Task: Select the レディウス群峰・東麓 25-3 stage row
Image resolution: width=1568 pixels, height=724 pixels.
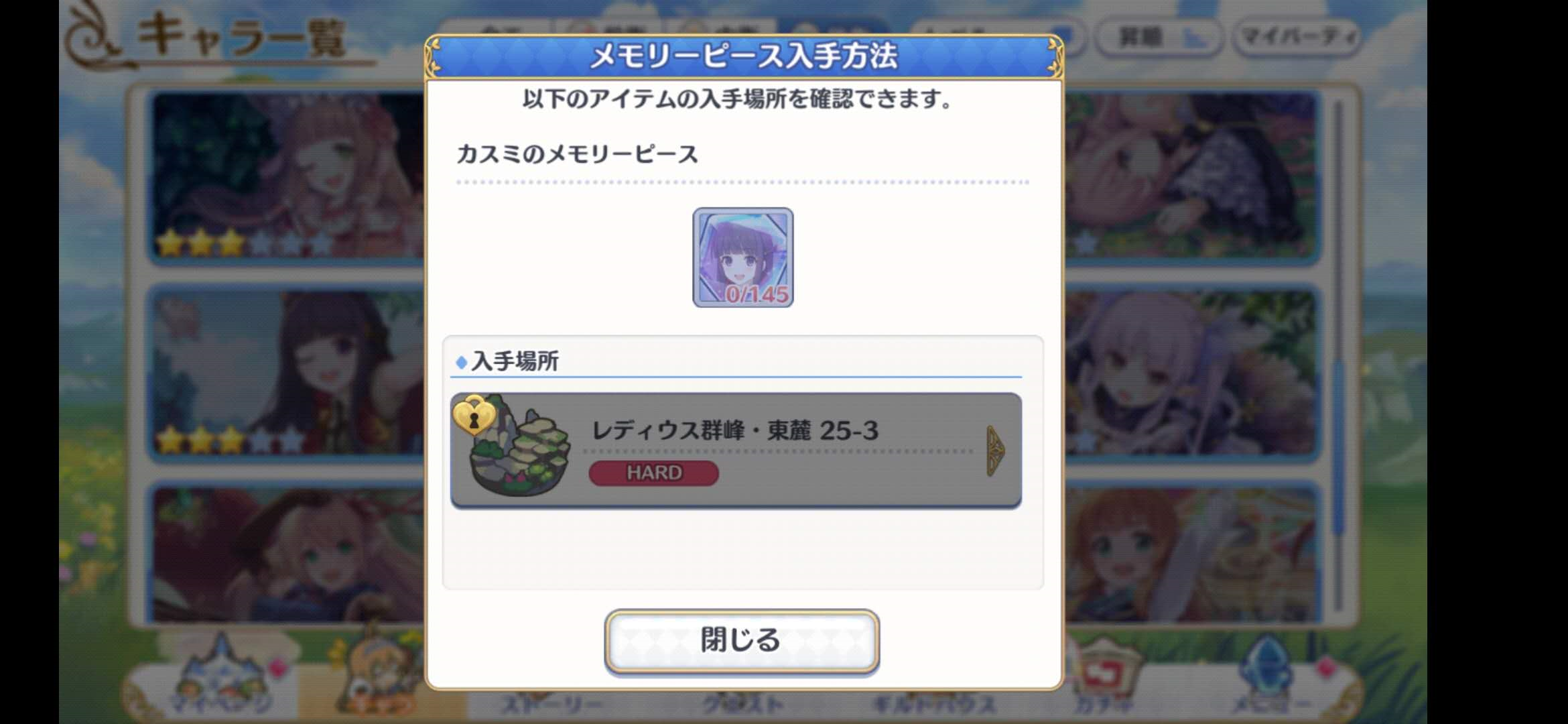Action: pos(736,450)
